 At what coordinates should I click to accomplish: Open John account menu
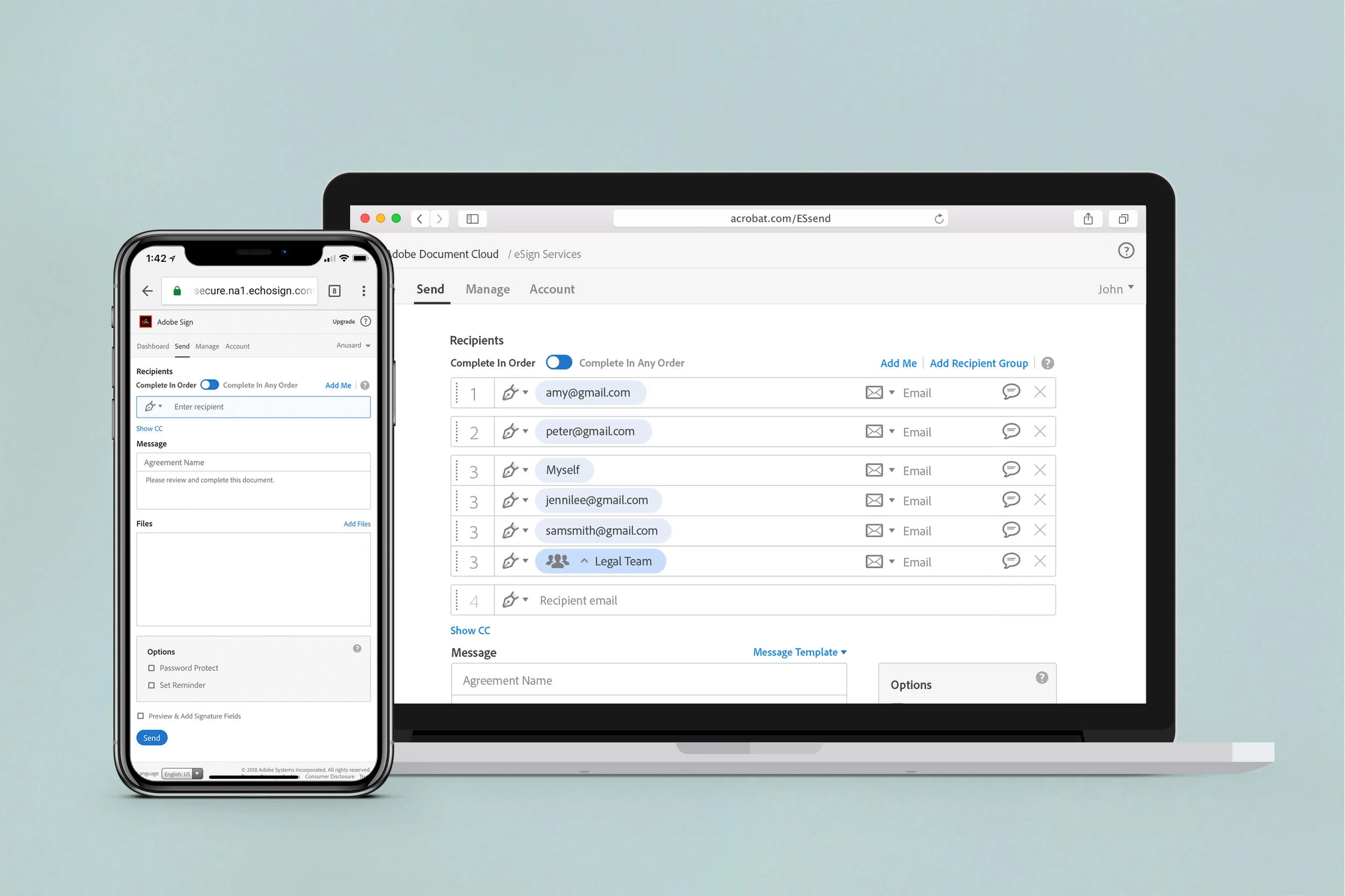[1115, 289]
